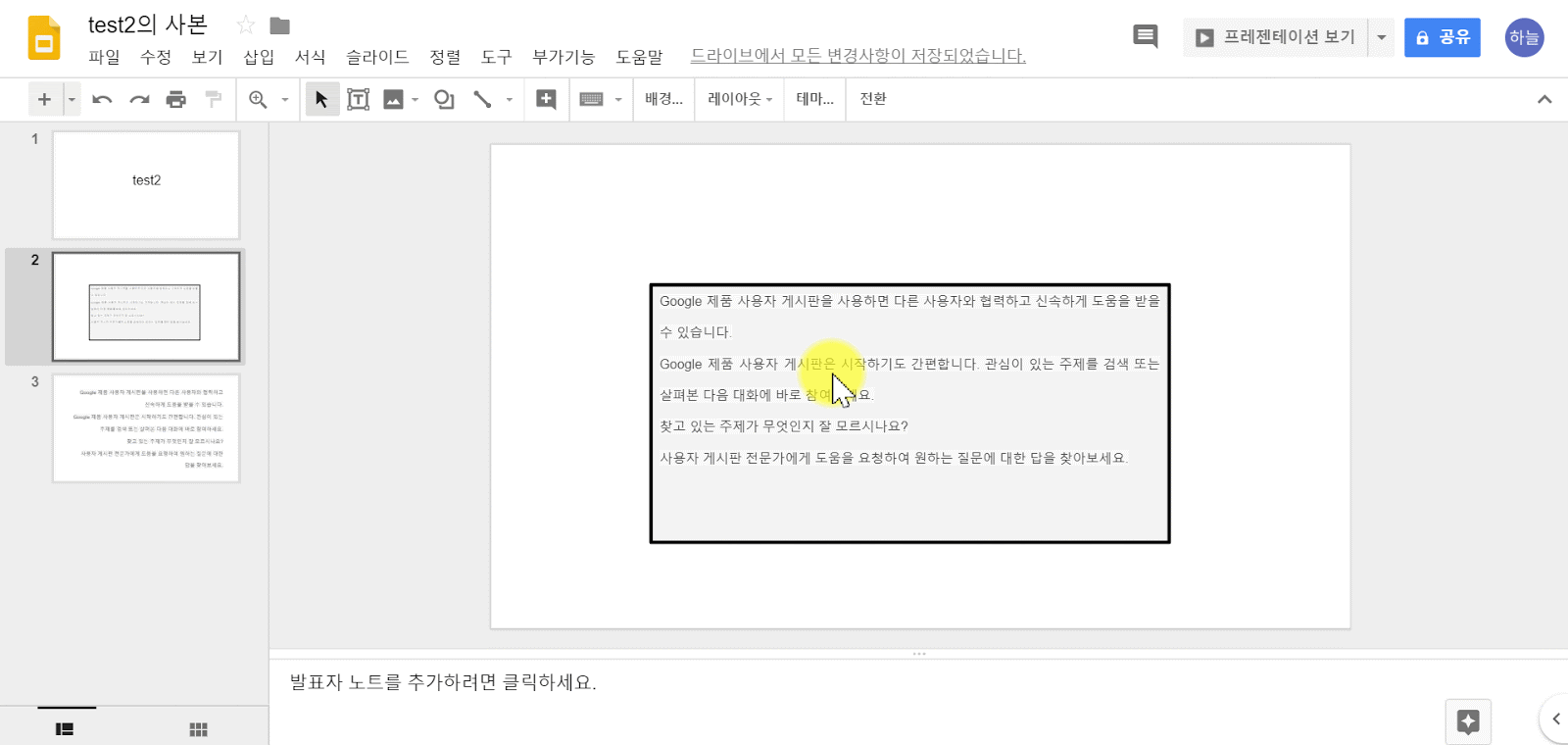Screen dimensions: 1568x745
Task: Redo the last undone action
Action: 139,99
